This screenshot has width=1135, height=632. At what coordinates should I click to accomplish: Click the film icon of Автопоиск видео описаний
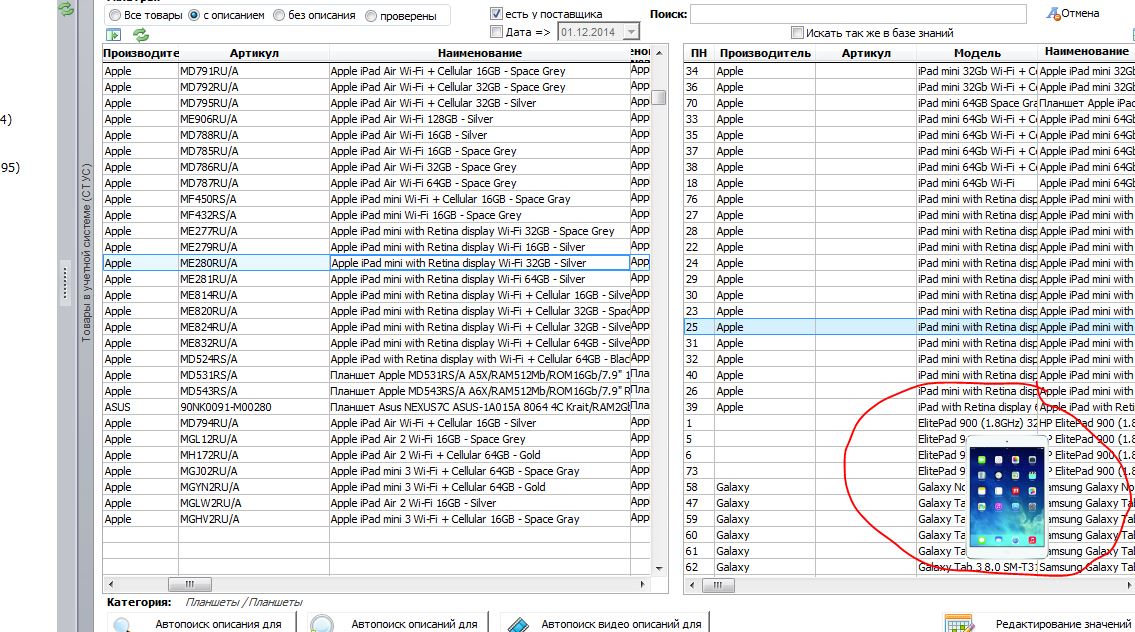(x=518, y=625)
